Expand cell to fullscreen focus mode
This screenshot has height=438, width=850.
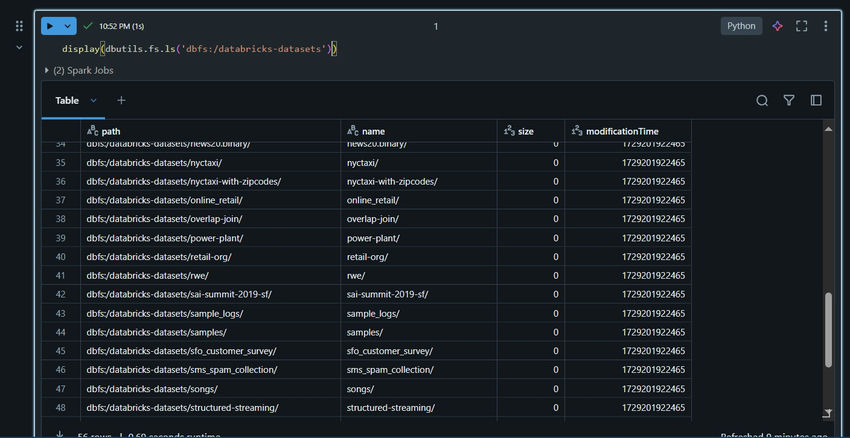coord(801,26)
